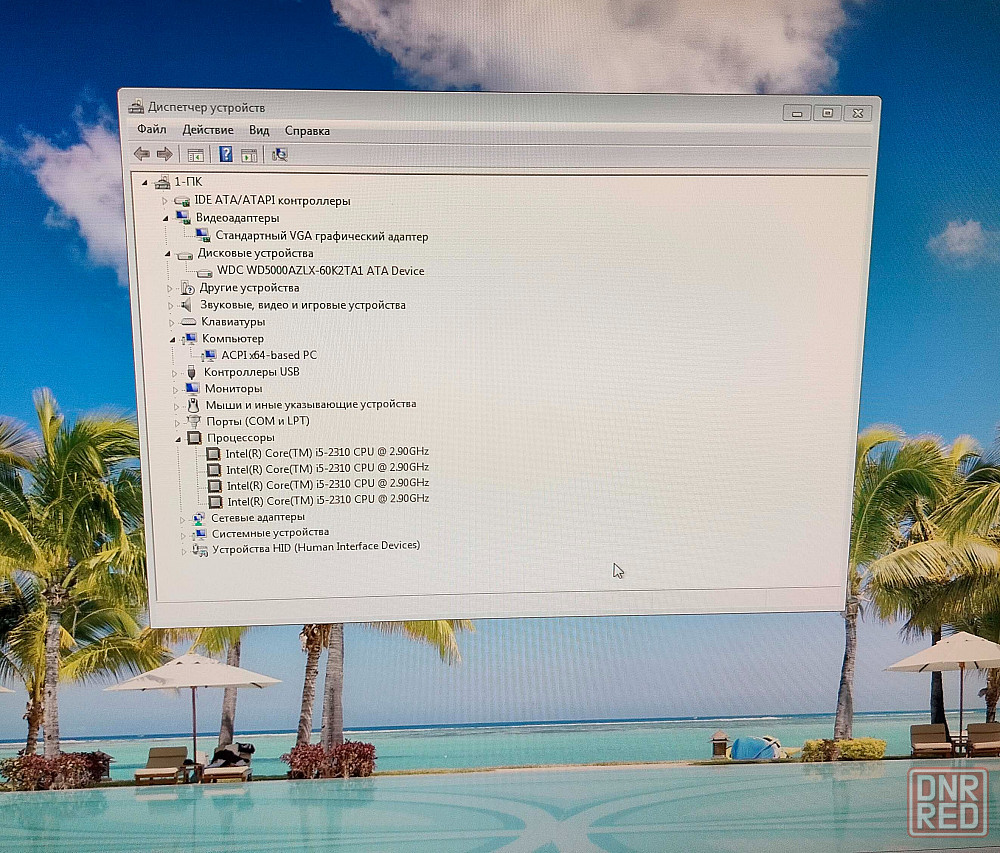Screen dimensions: 1000x853
Task: Expand the IDE ATA/ATAPI контроллеры node
Action: pos(165,201)
